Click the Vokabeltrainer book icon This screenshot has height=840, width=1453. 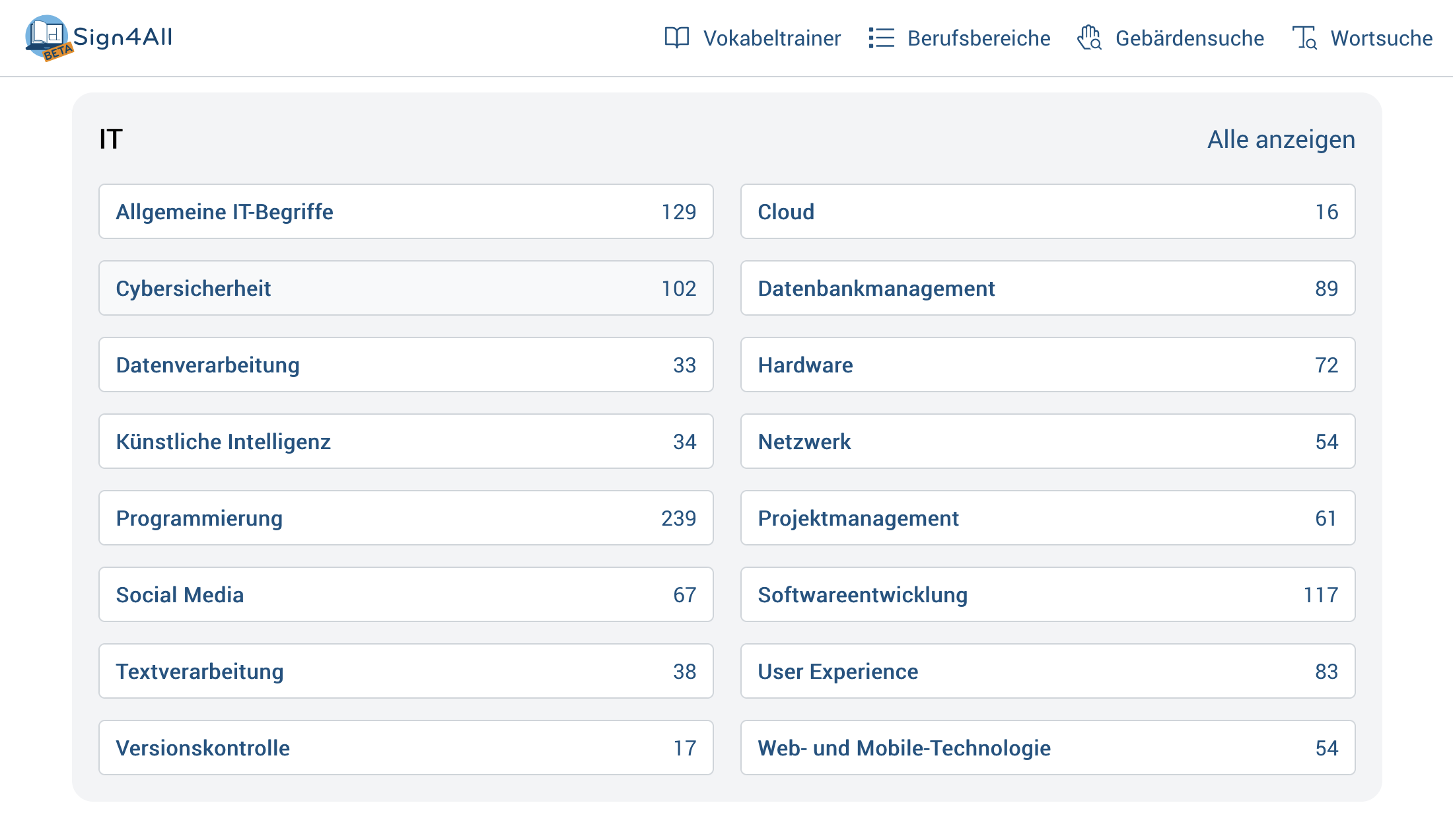677,38
